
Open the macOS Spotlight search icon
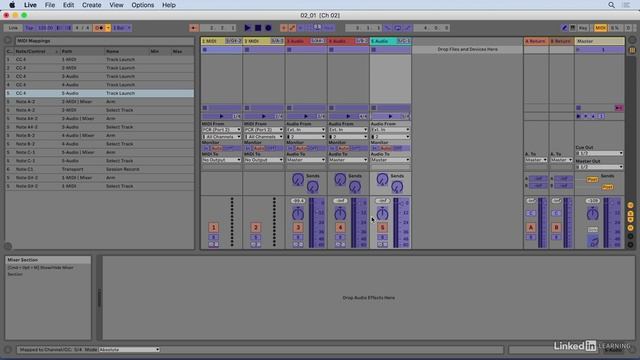[611, 5]
